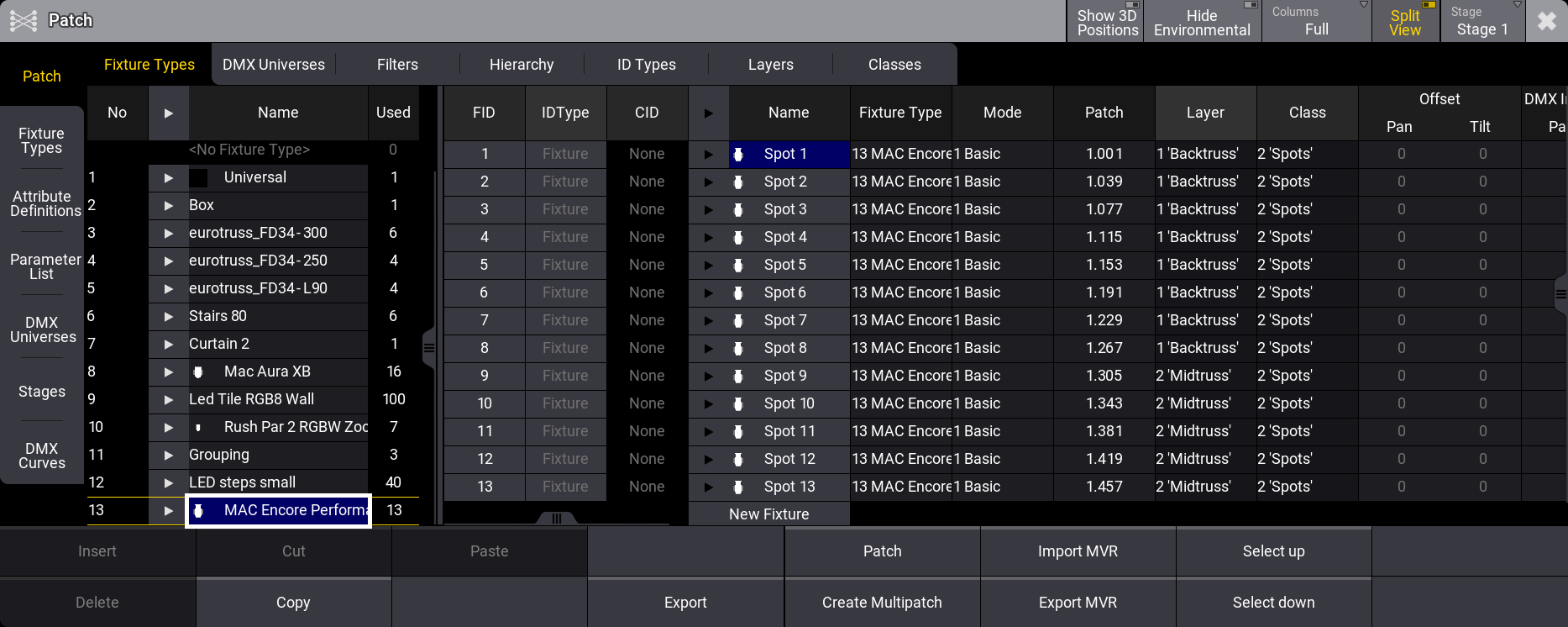Screen dimensions: 1568x627
Task: Click the fixture icon next to Spot 13
Action: tap(738, 487)
